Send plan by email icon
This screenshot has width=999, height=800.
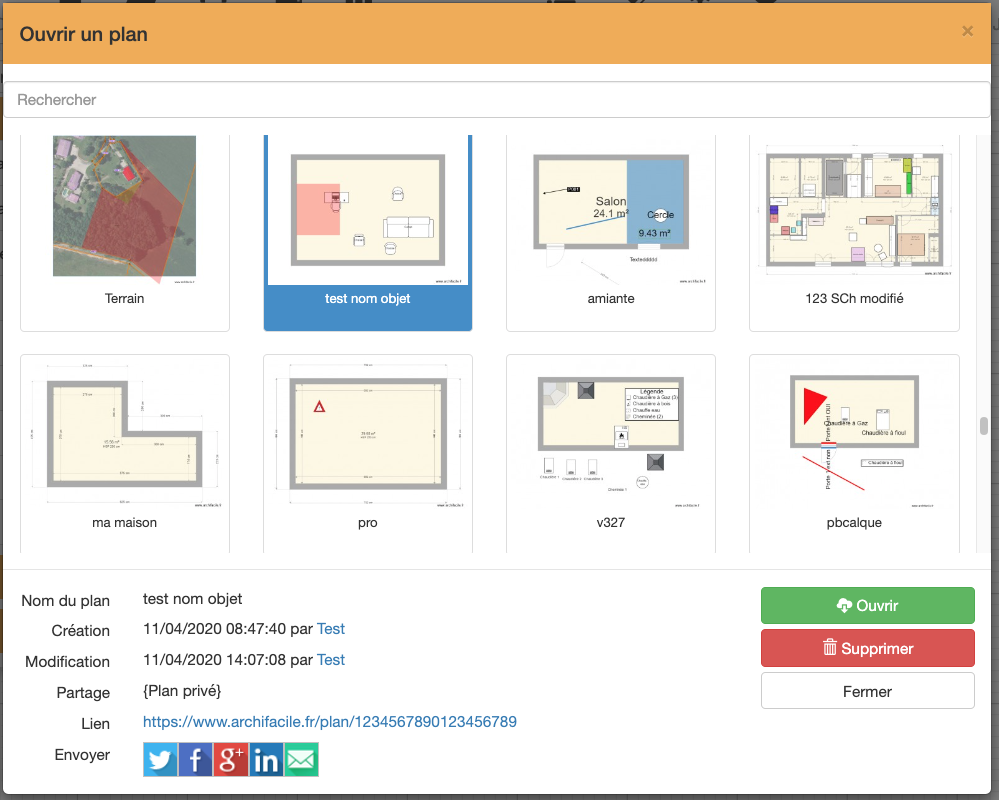coord(301,760)
